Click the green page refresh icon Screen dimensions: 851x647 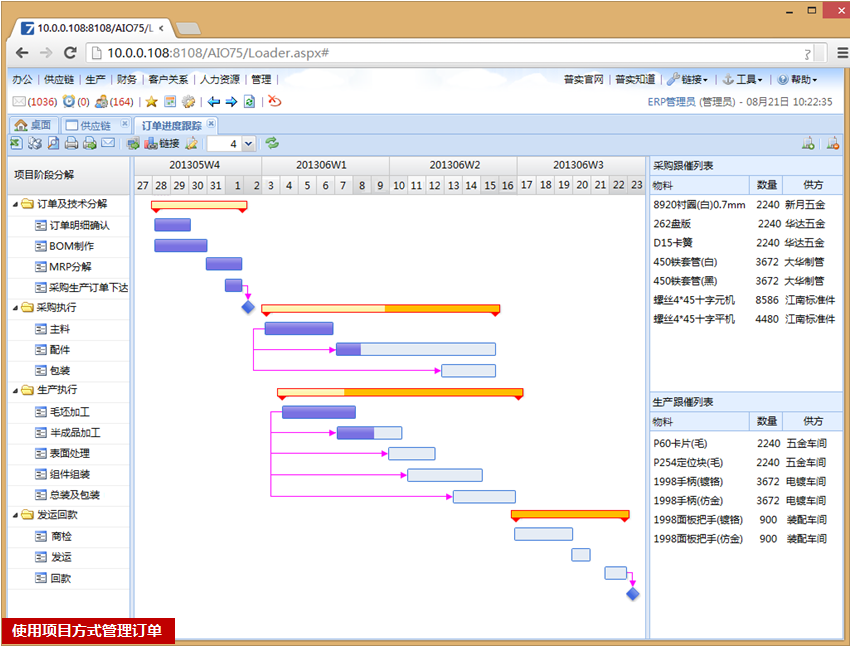(249, 102)
